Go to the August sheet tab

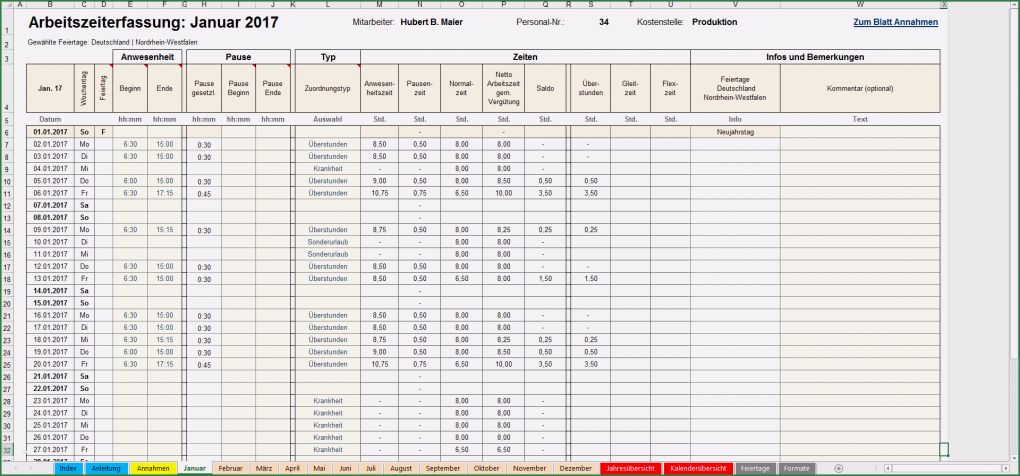(401, 468)
